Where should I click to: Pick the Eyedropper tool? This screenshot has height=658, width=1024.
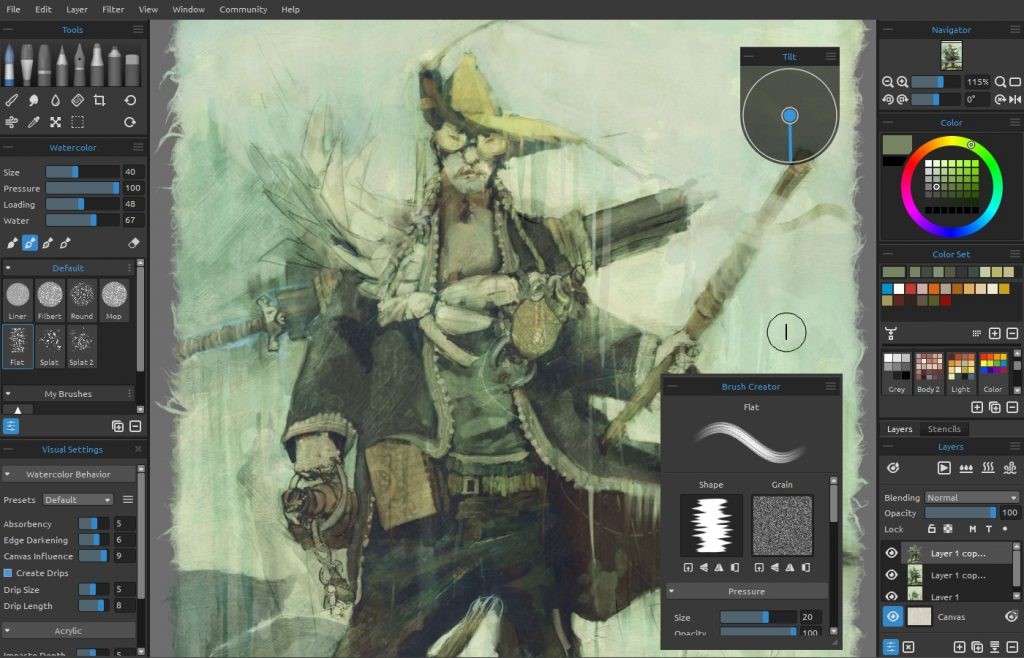click(x=34, y=122)
